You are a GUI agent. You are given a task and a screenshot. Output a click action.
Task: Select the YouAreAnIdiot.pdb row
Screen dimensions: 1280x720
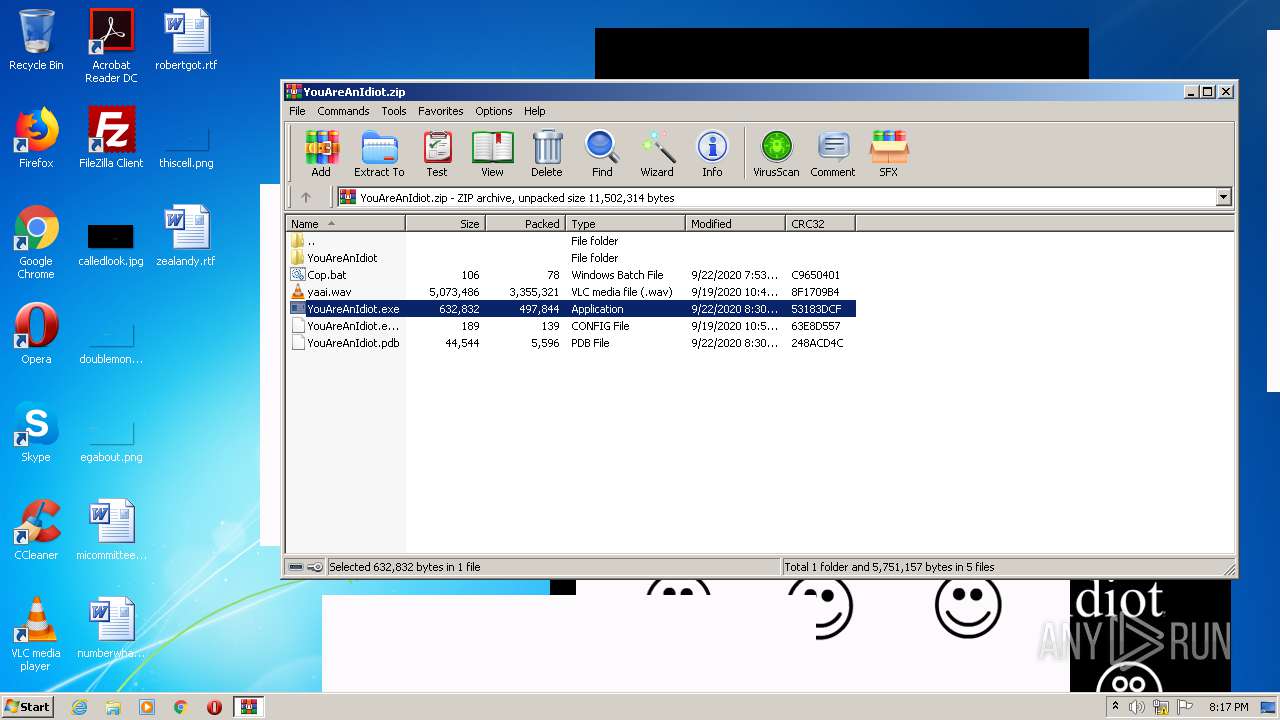pos(570,343)
